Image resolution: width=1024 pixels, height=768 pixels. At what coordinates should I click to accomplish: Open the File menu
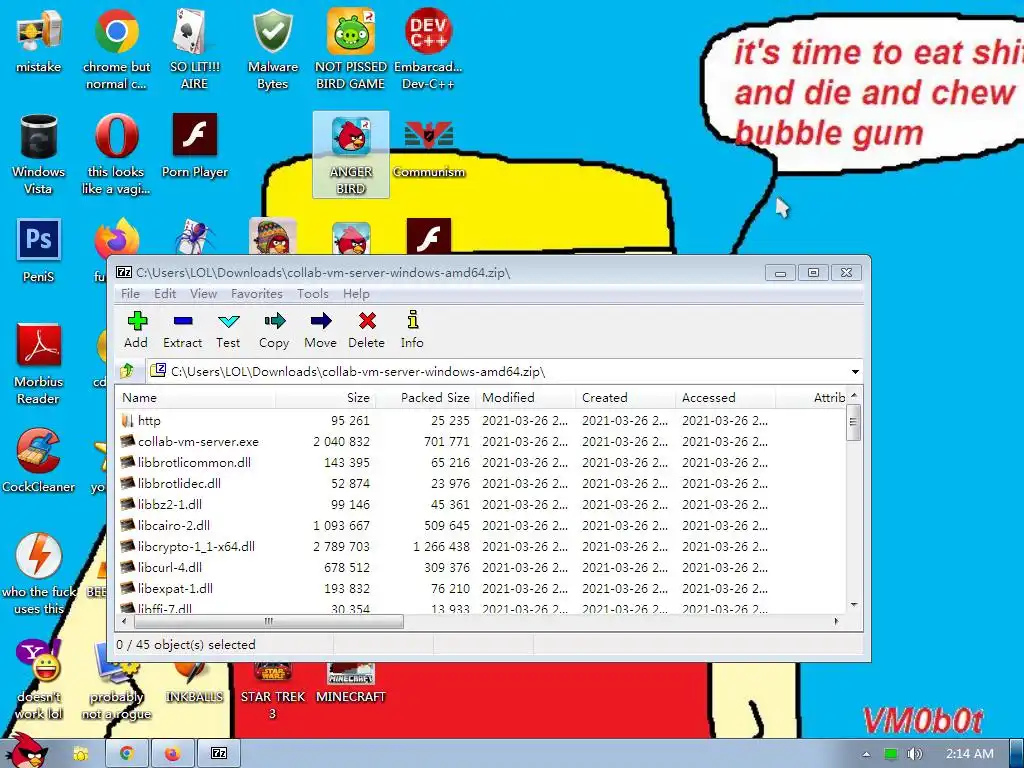coord(131,294)
